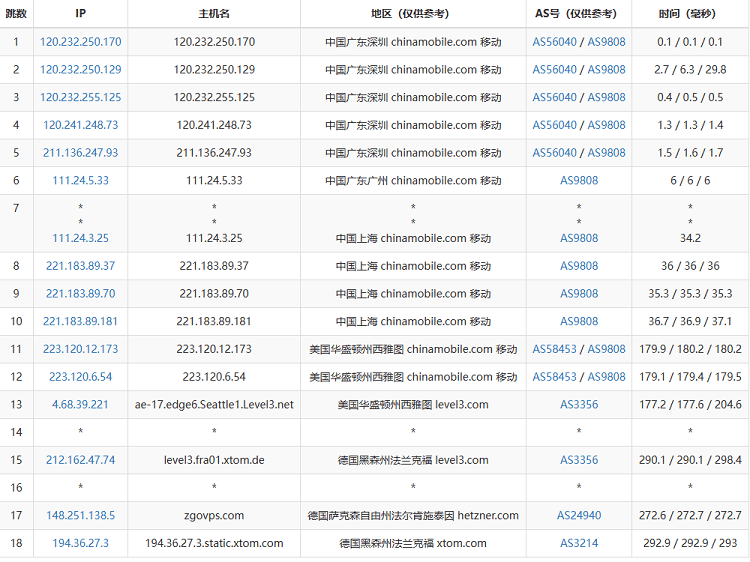
Task: Select the 地区（仅供参考）column header
Action: [413, 13]
